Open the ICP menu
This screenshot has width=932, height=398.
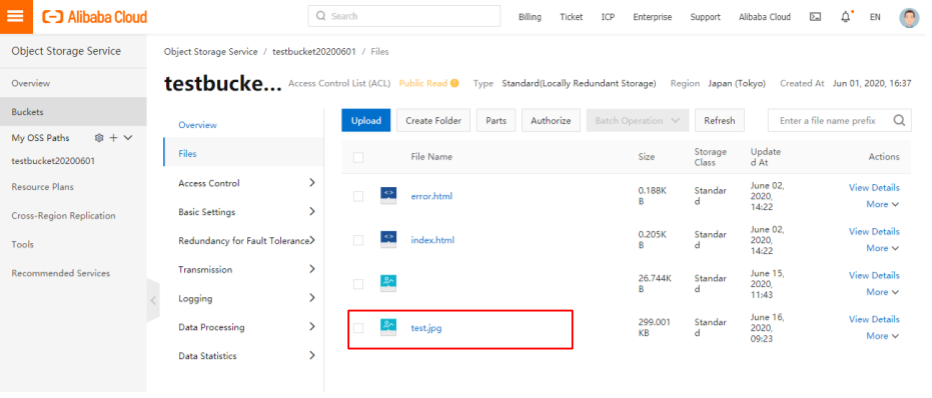(607, 17)
